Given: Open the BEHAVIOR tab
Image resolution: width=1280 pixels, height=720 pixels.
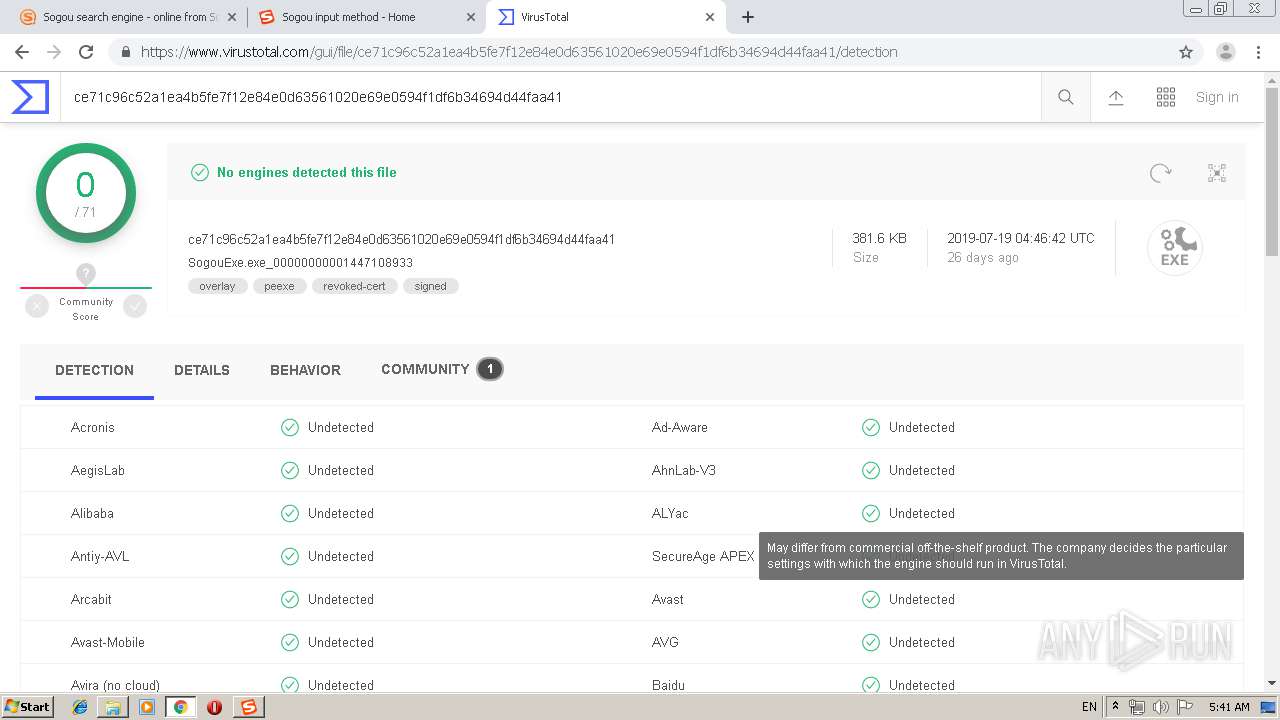Looking at the screenshot, I should pyautogui.click(x=305, y=370).
